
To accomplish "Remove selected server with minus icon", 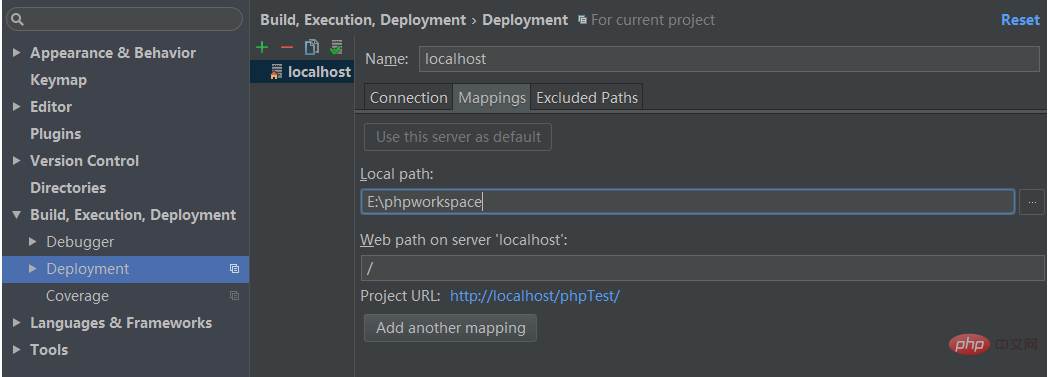I will pyautogui.click(x=287, y=47).
